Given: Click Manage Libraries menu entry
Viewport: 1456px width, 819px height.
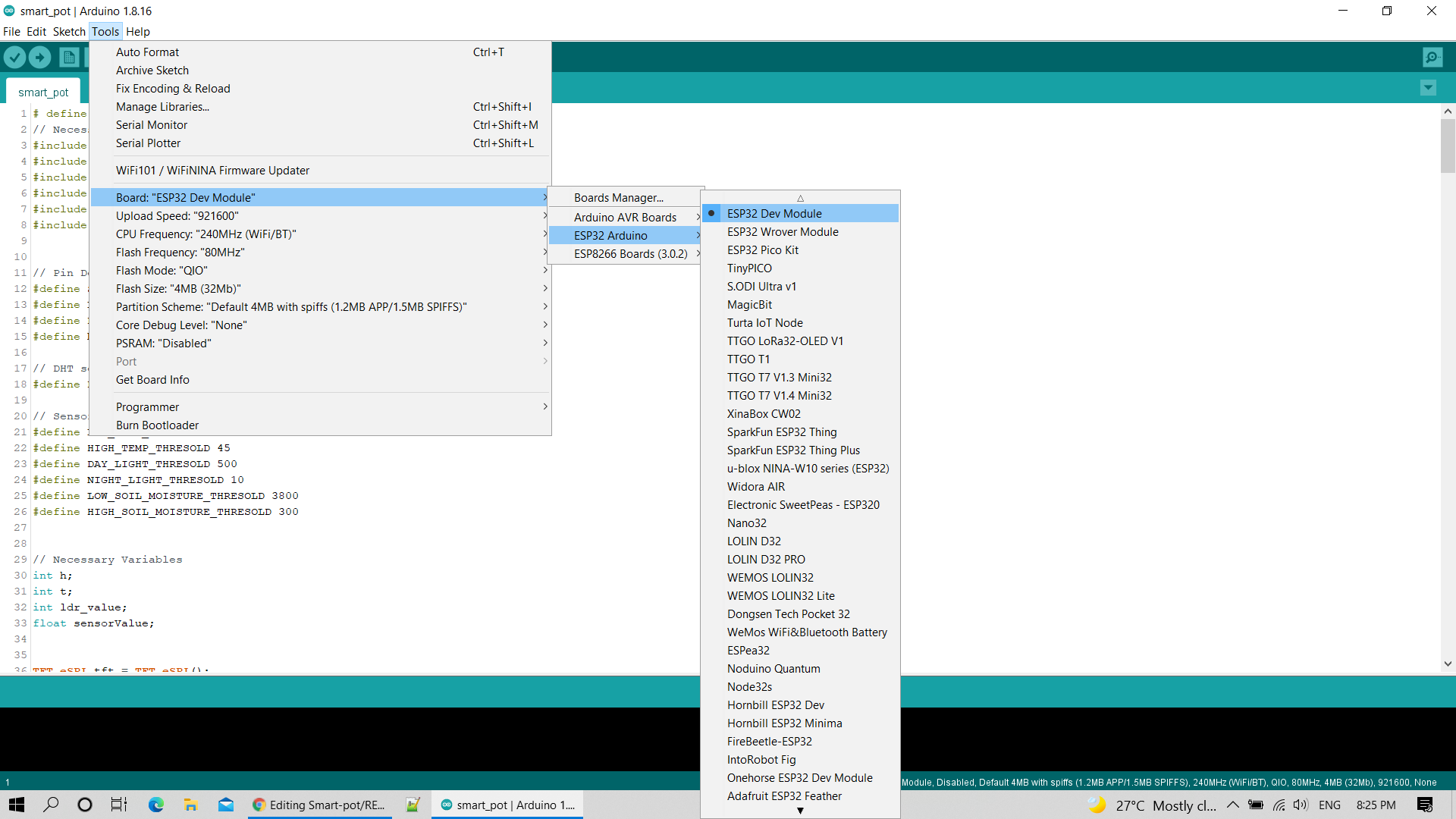Looking at the screenshot, I should (x=162, y=107).
